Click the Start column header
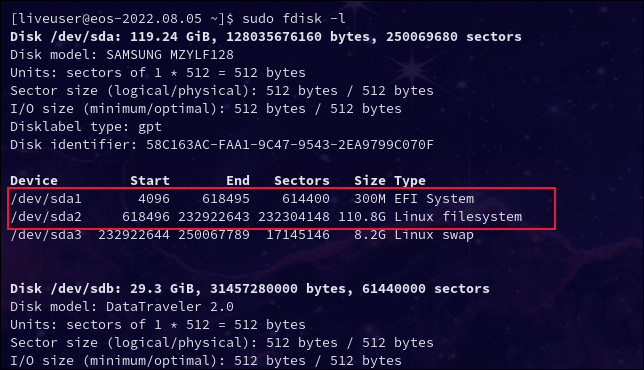The width and height of the screenshot is (644, 370). coord(150,181)
